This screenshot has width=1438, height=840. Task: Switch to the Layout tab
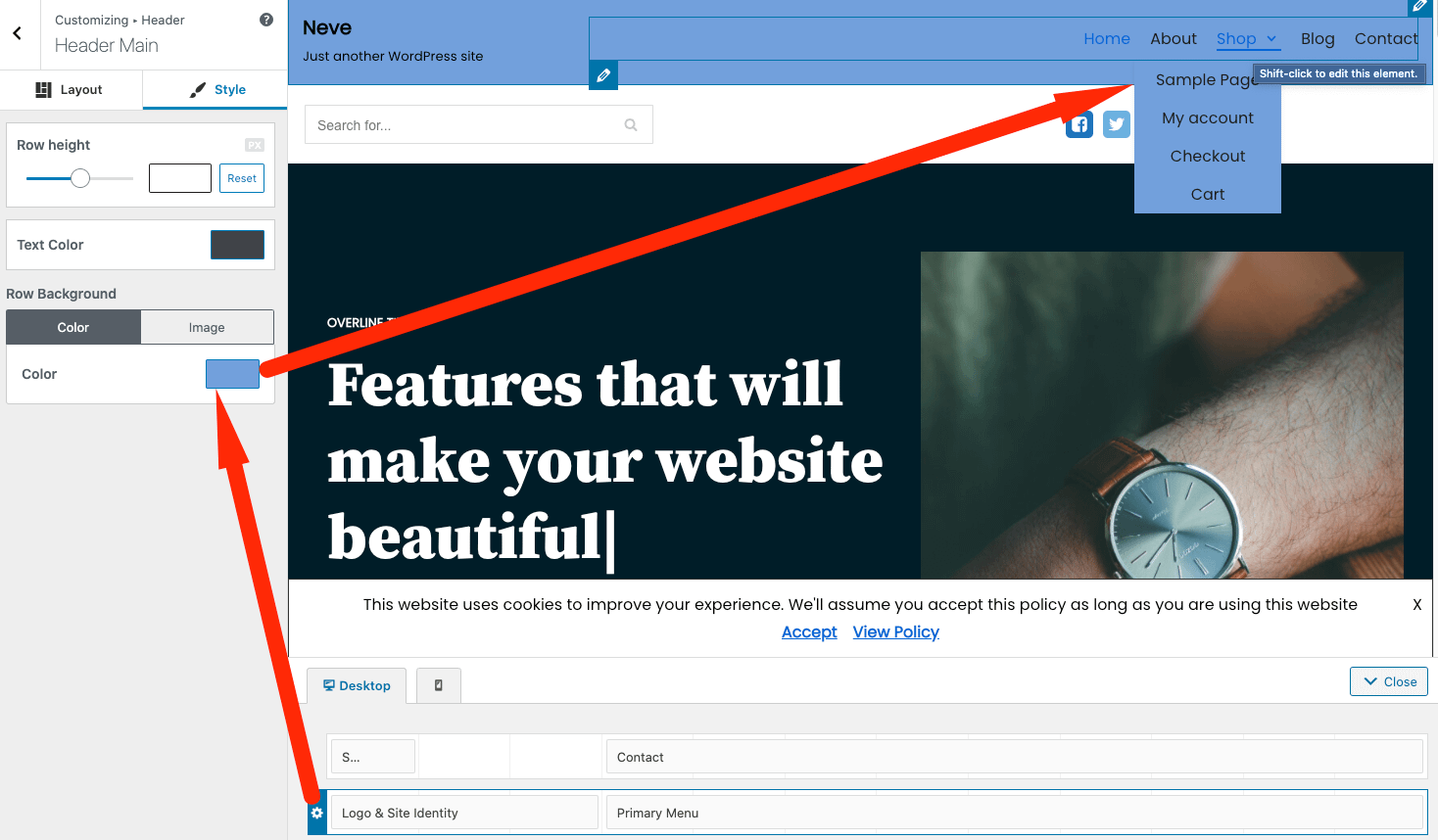71,89
